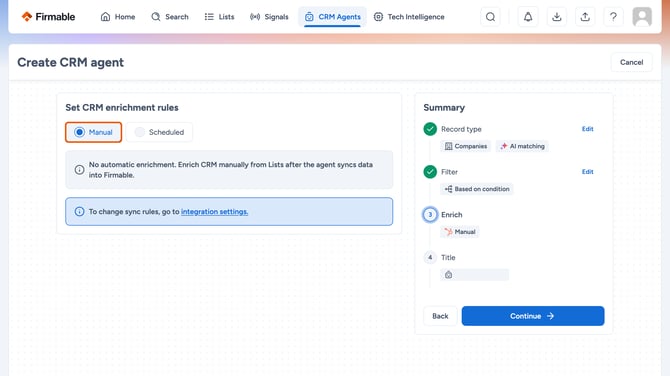Select the CRM Agents tab
Viewport: 670px width, 376px height.
point(332,17)
